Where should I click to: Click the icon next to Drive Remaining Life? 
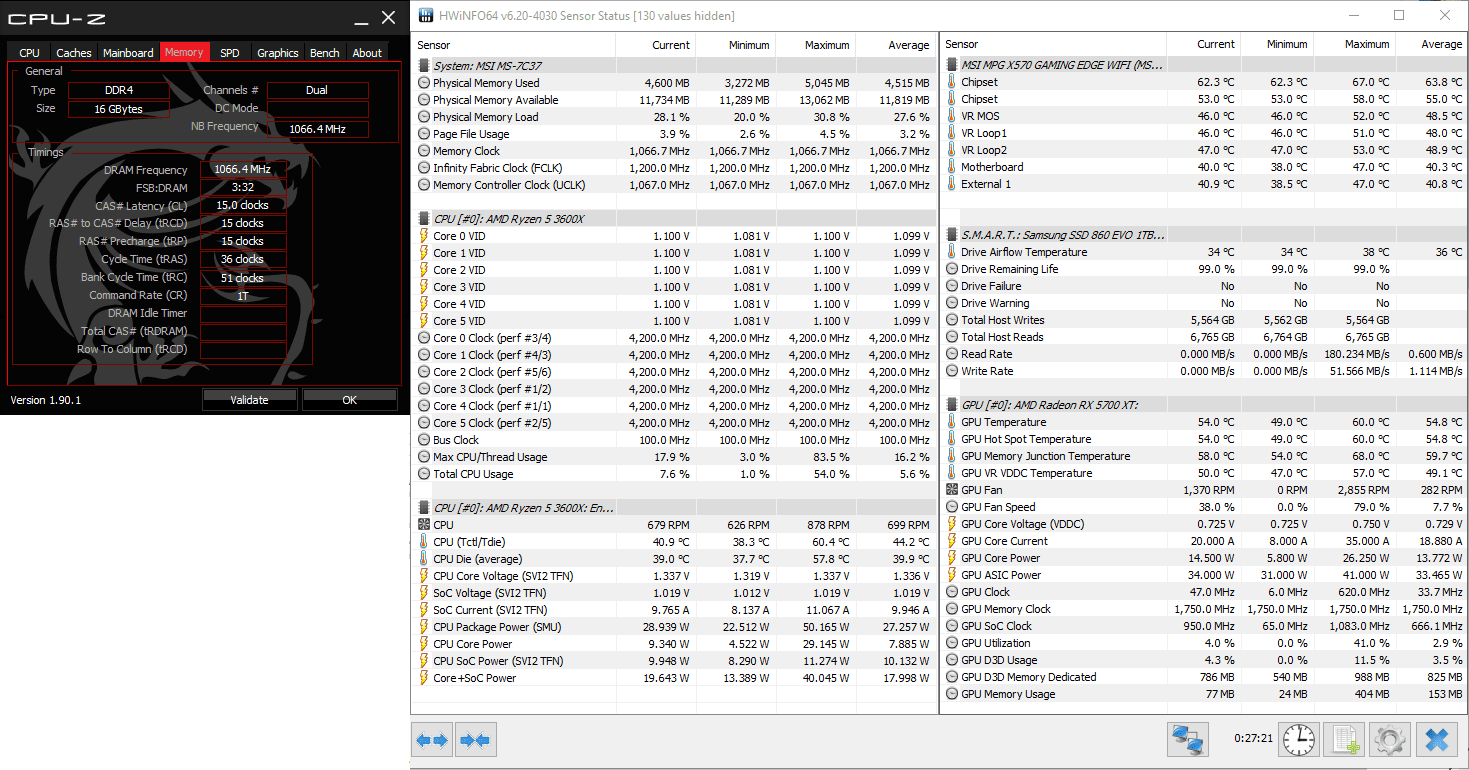[952, 269]
